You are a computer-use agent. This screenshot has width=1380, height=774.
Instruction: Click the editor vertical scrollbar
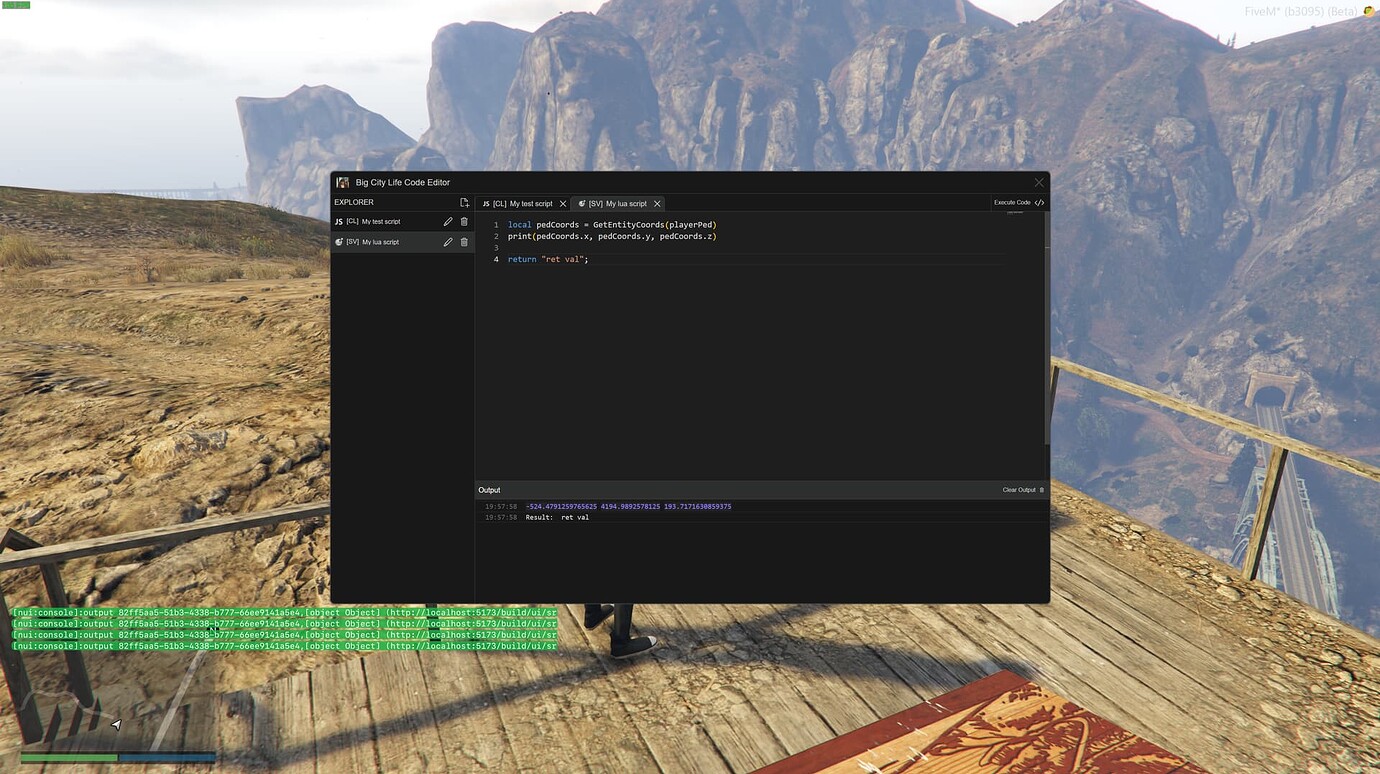[x=1047, y=330]
